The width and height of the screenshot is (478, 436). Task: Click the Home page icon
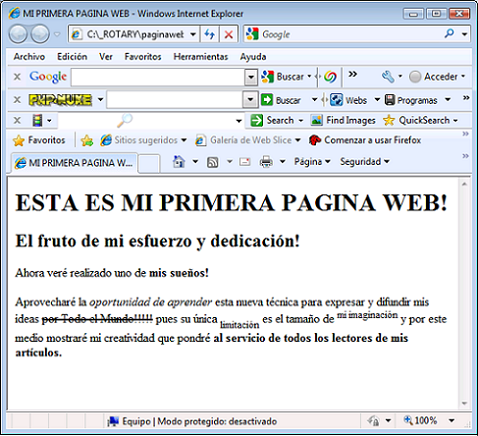click(179, 162)
